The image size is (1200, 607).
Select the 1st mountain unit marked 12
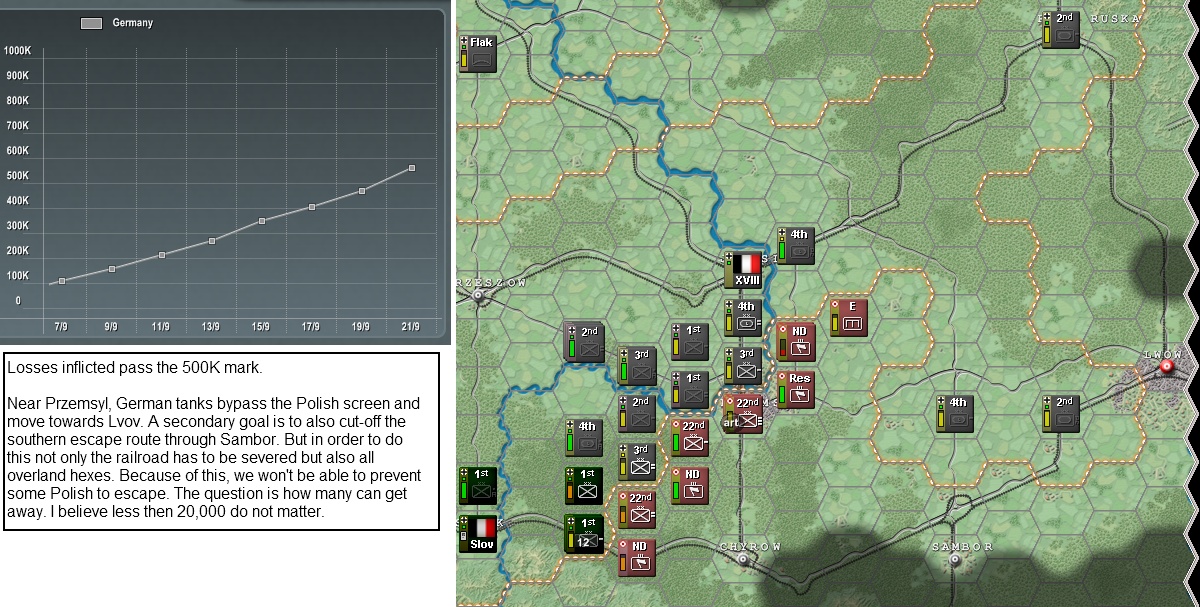pyautogui.click(x=584, y=533)
